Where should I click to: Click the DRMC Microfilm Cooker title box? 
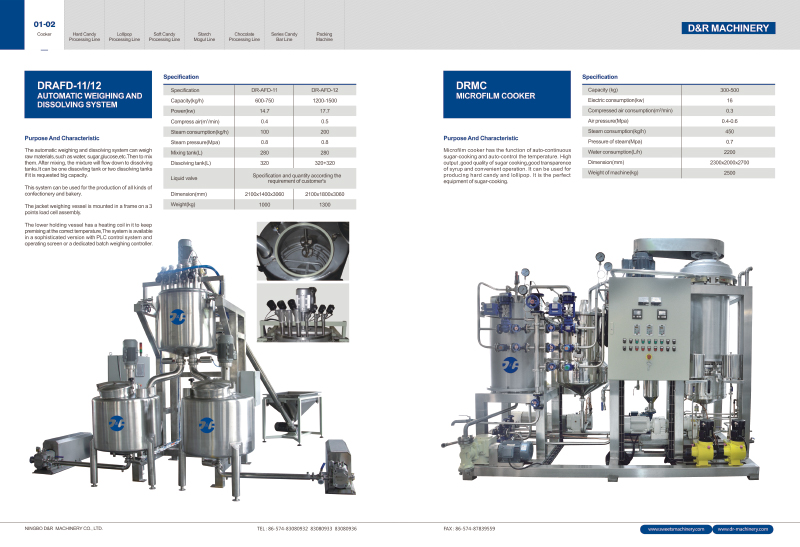[507, 94]
